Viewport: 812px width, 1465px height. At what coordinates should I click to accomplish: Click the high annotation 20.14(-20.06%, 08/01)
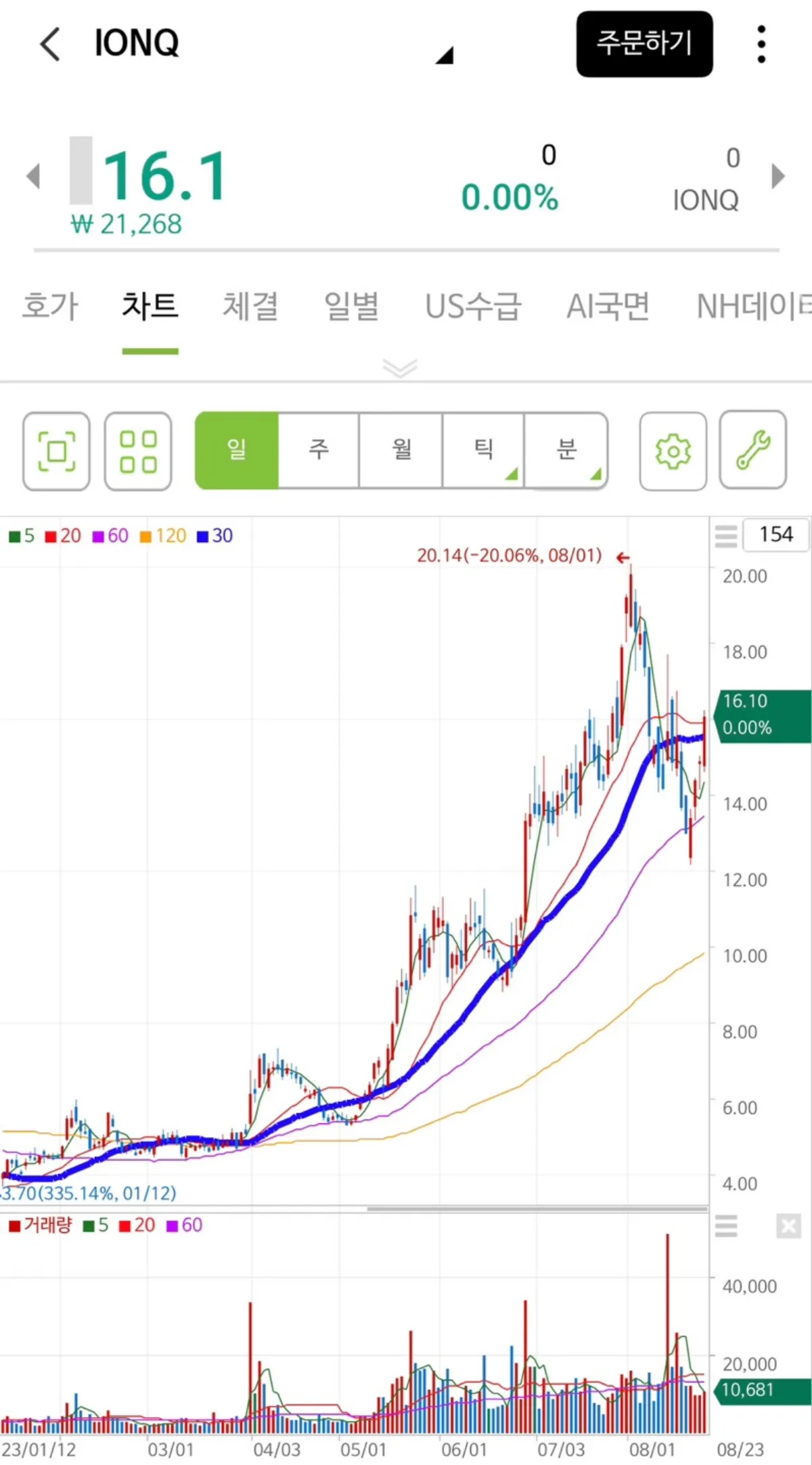(x=510, y=556)
